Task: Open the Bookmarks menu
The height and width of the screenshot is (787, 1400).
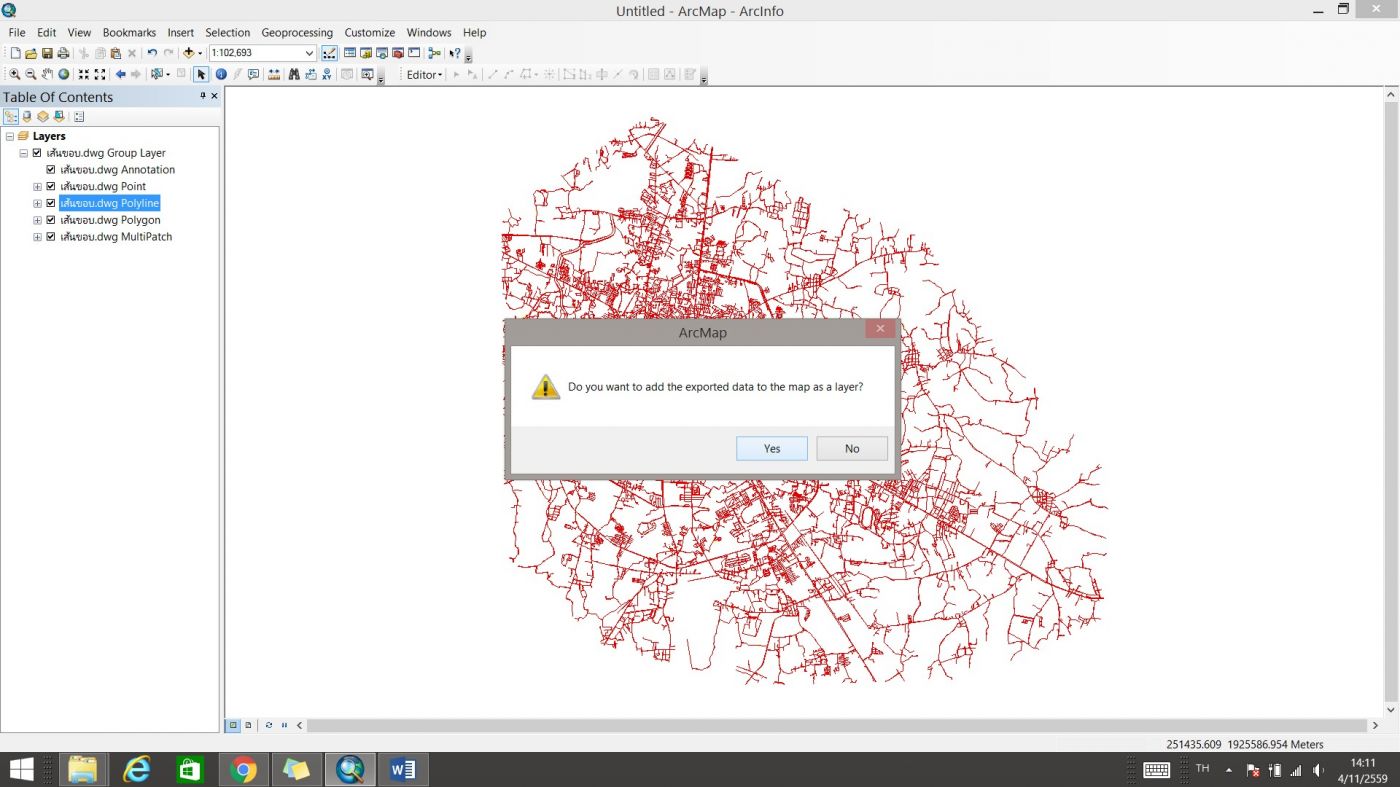Action: (129, 32)
